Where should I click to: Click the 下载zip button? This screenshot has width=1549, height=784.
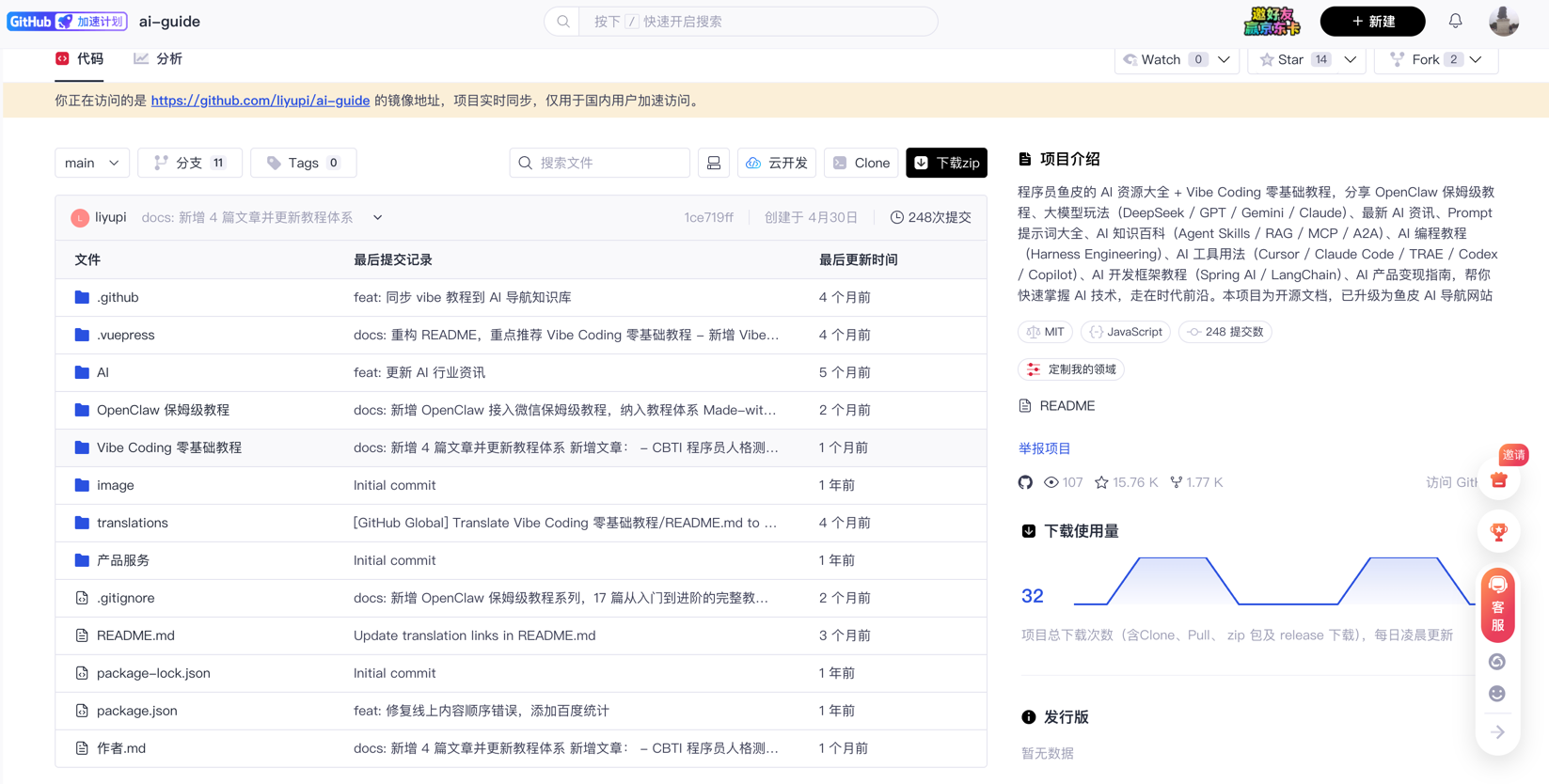point(946,163)
